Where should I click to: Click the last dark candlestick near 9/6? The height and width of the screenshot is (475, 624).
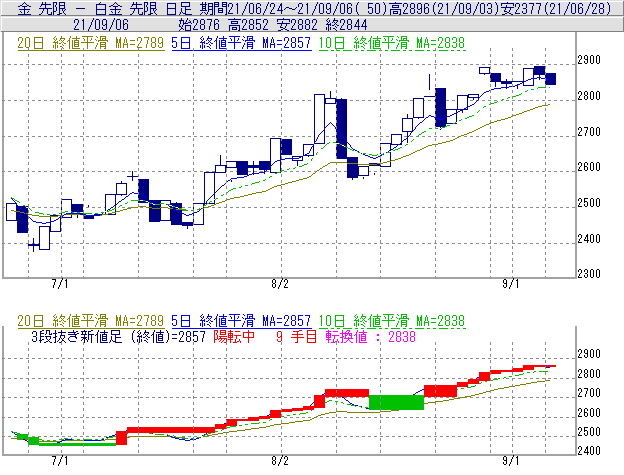point(551,79)
